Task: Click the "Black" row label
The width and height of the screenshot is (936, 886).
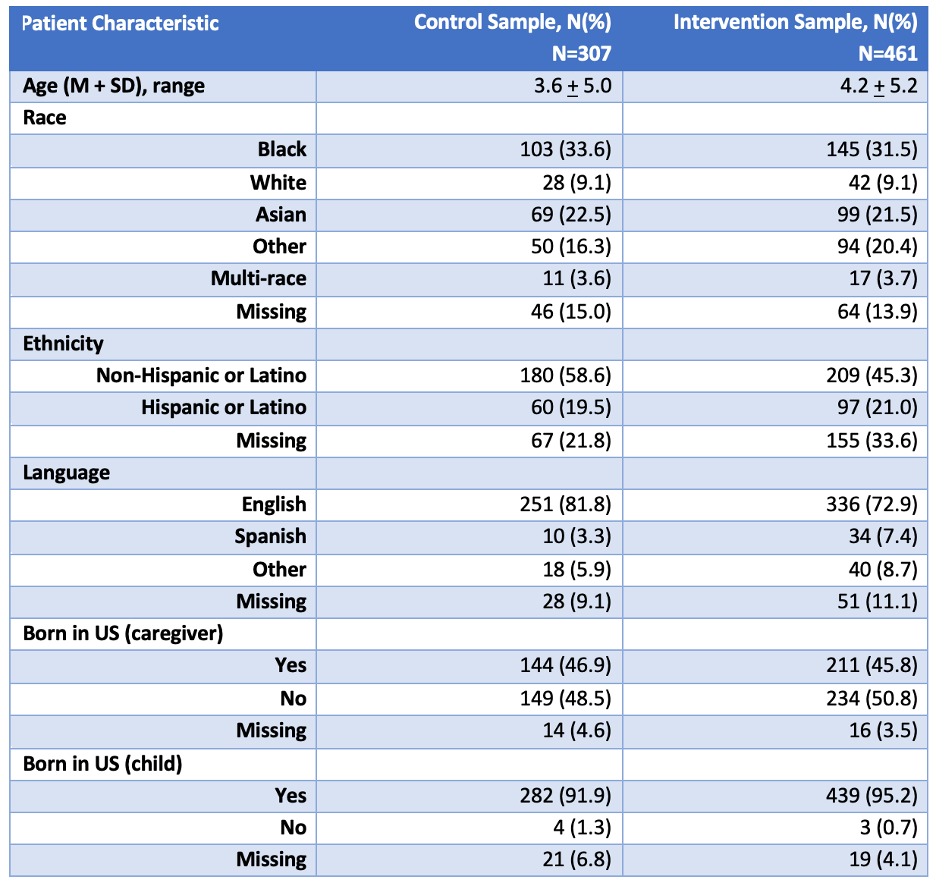Action: click(282, 149)
